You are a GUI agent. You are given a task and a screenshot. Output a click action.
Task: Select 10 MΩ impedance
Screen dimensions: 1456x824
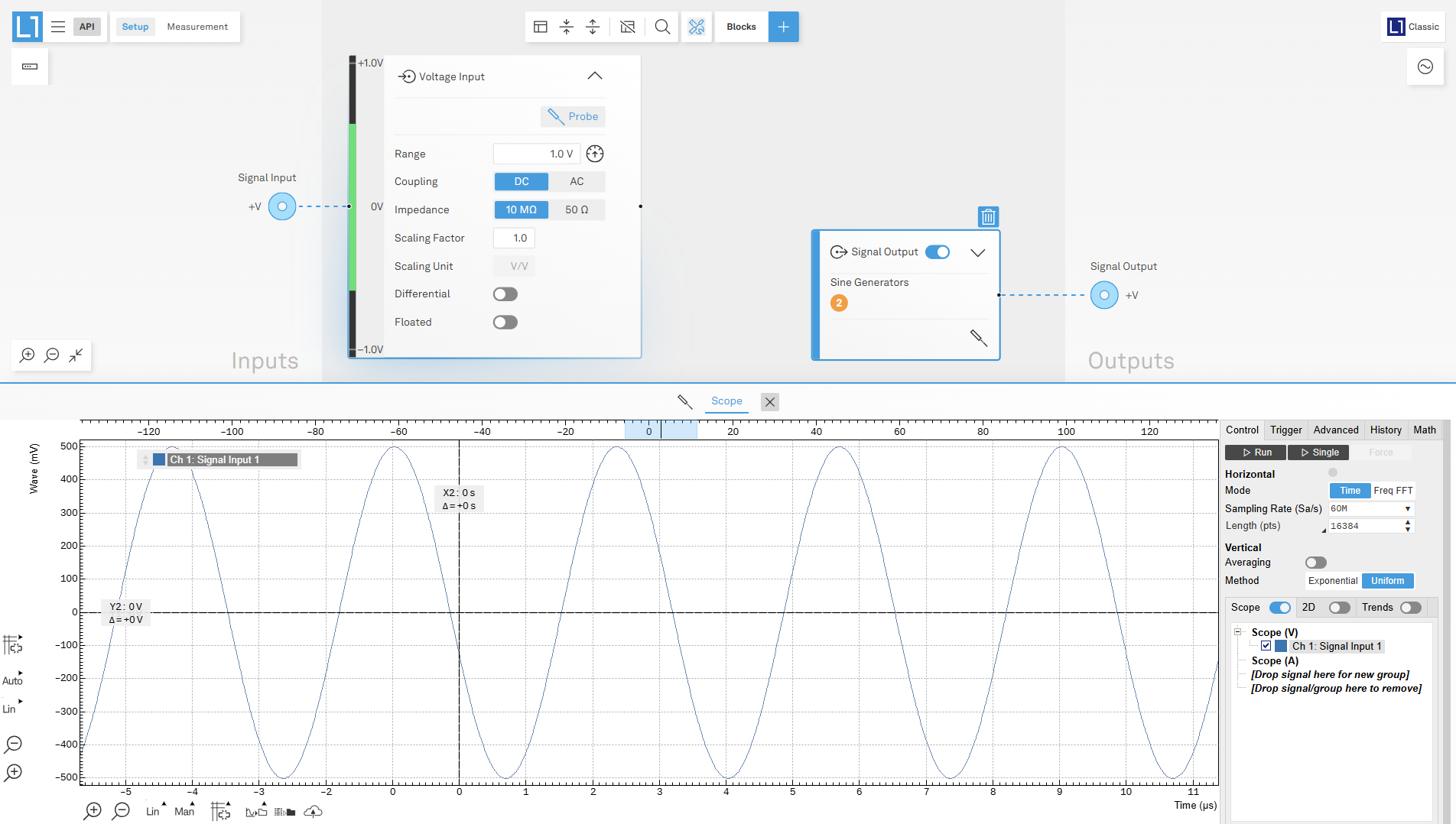[x=522, y=209]
